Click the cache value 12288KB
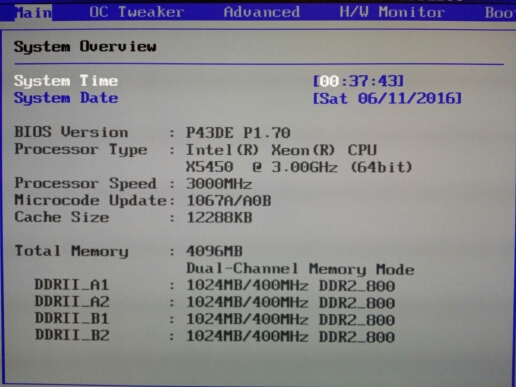Screen dimensions: 516x387 [x=219, y=218]
